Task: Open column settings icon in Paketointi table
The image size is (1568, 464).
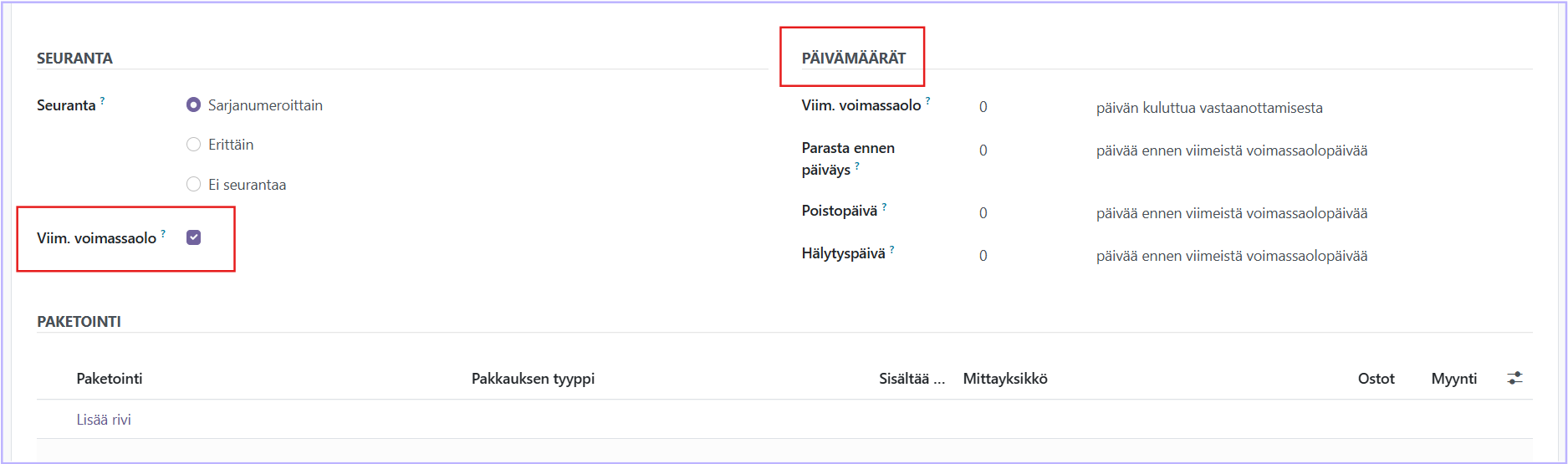Action: (x=1514, y=379)
